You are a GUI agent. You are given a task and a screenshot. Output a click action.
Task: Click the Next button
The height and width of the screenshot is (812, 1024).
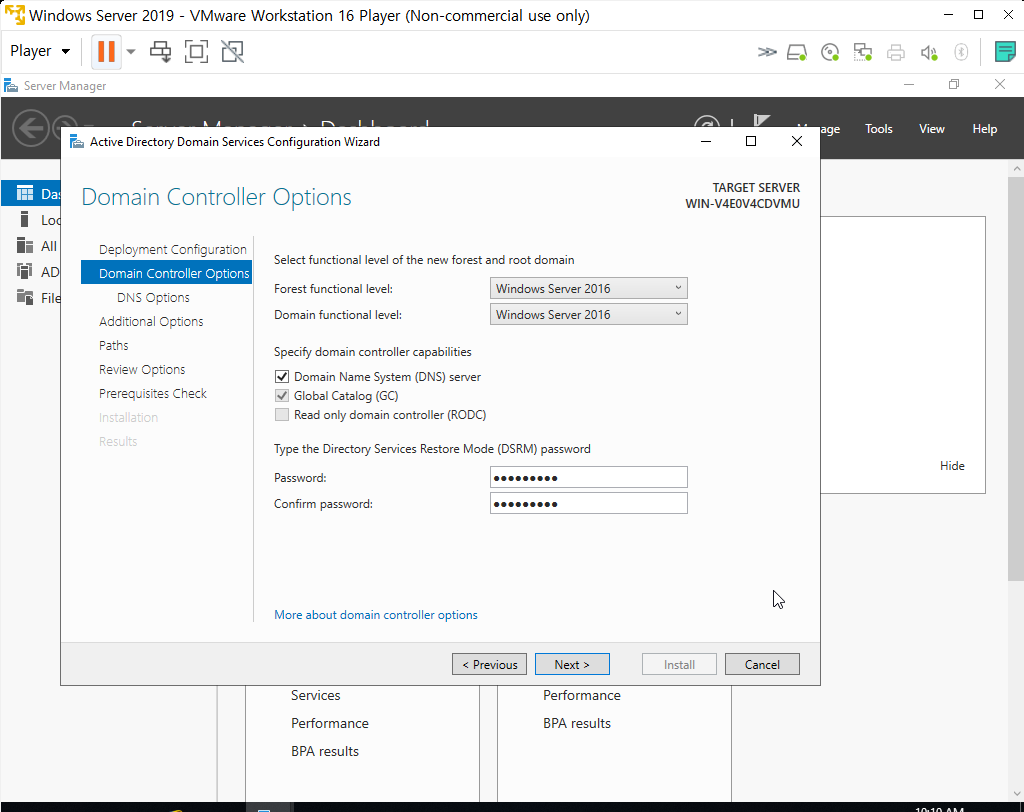(x=572, y=664)
